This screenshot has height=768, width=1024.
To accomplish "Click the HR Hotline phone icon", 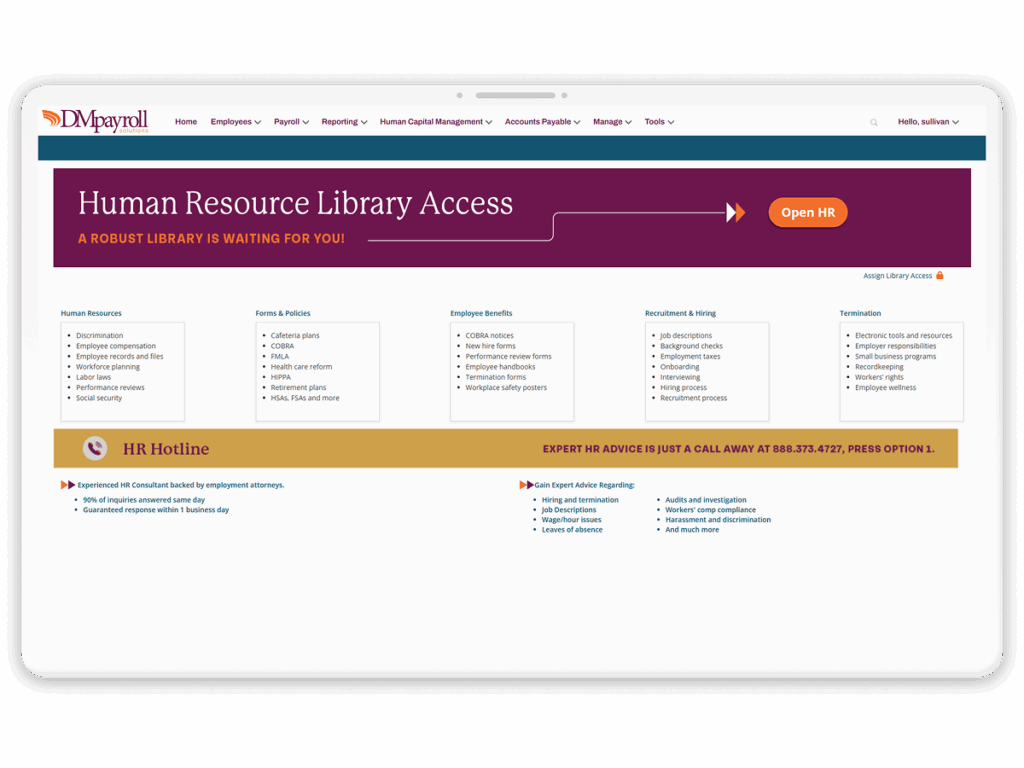I will [95, 448].
